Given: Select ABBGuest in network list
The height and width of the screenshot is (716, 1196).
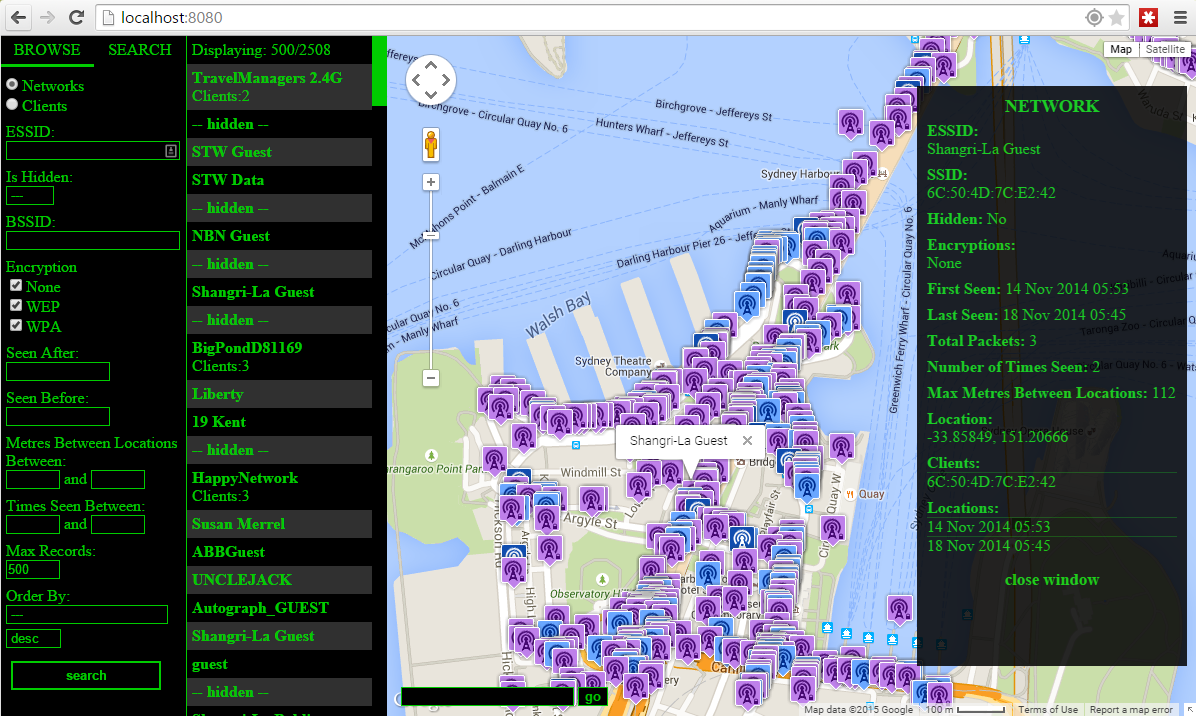Looking at the screenshot, I should click(279, 552).
